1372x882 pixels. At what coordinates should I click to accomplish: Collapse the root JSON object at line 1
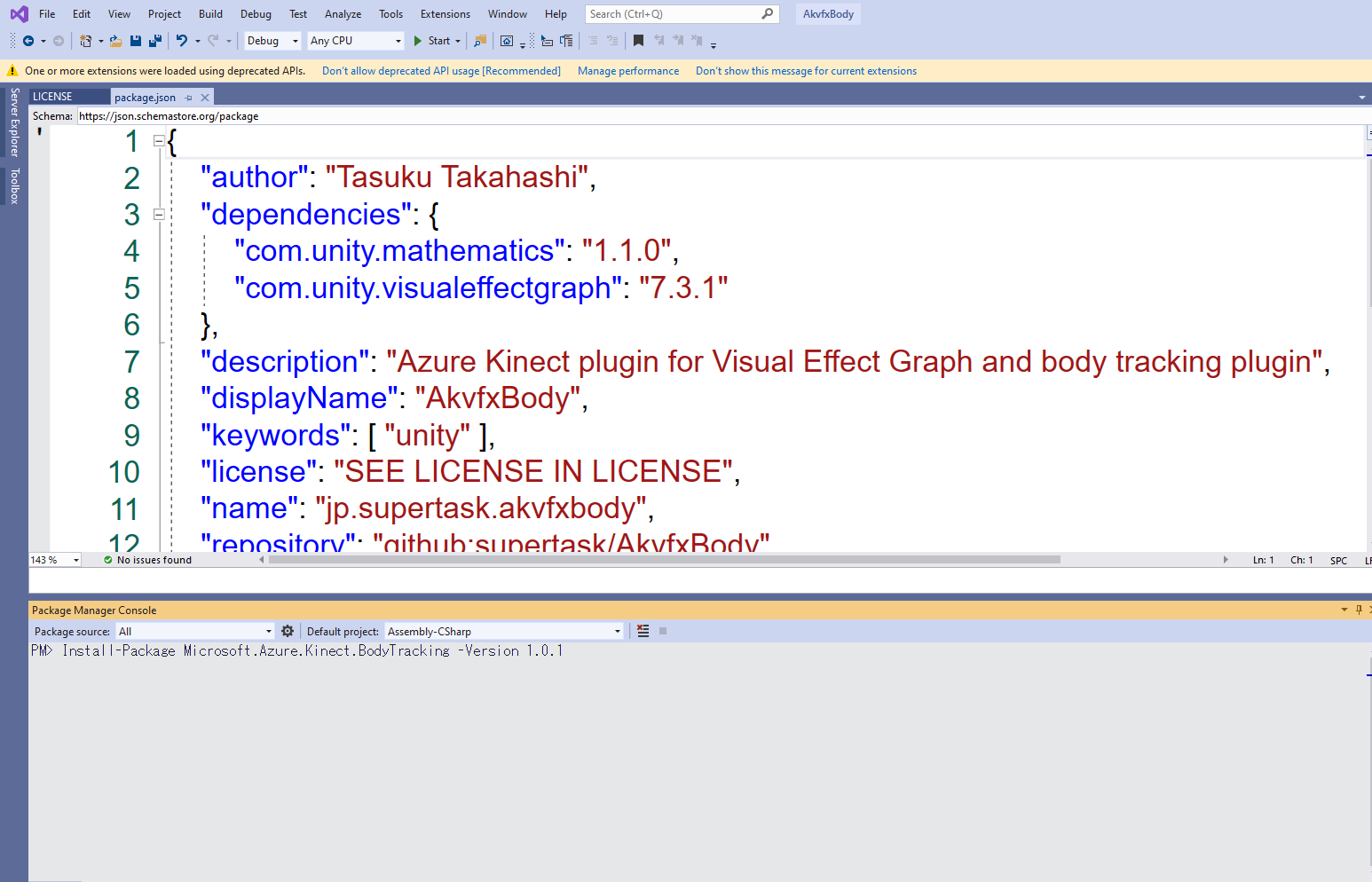(159, 140)
